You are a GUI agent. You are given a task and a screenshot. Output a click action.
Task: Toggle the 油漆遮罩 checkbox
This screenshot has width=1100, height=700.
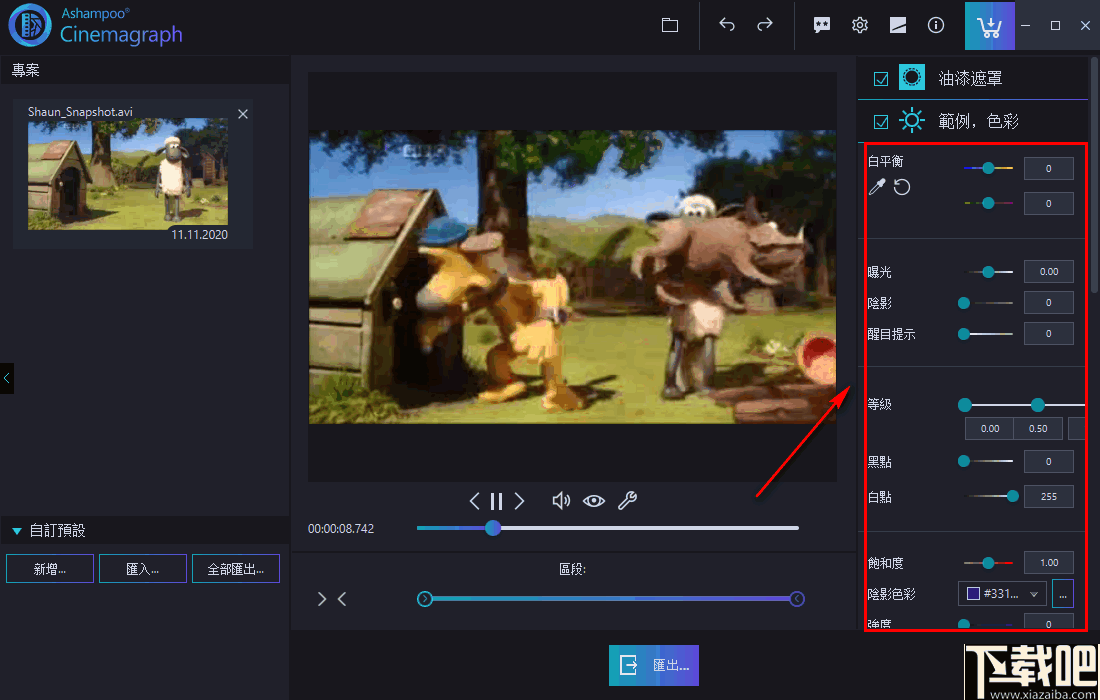[881, 79]
